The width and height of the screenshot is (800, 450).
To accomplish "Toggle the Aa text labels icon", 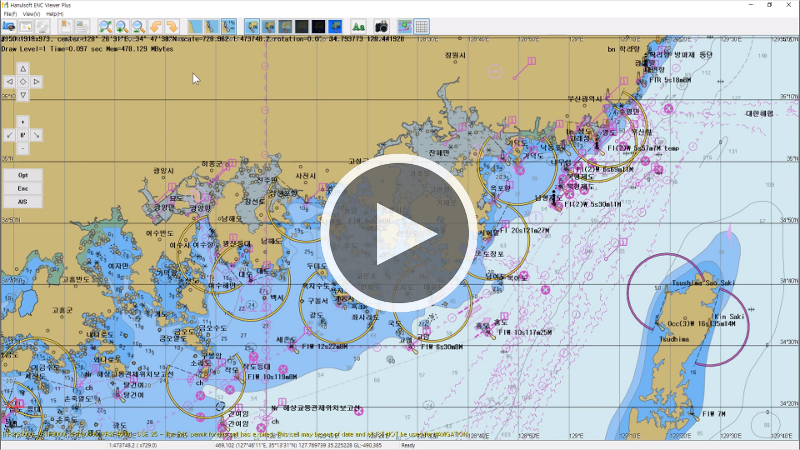I will click(x=358, y=26).
